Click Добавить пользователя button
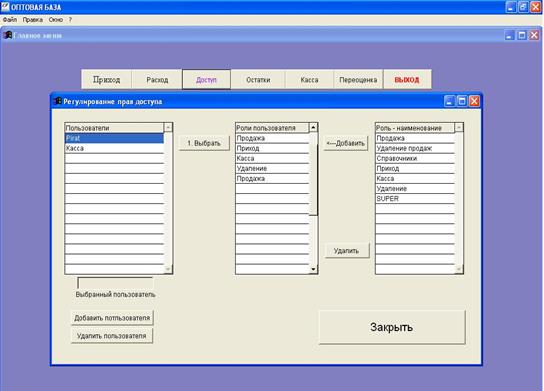 click(112, 317)
